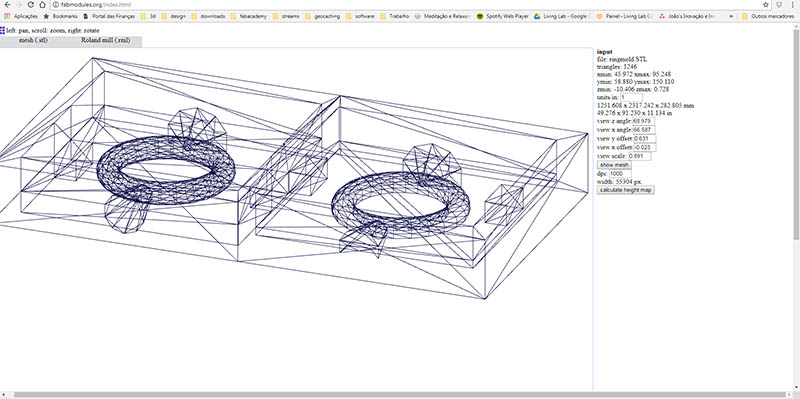Open the 3d bookmarks folder
Screen dimensions: 800x399
148,16
